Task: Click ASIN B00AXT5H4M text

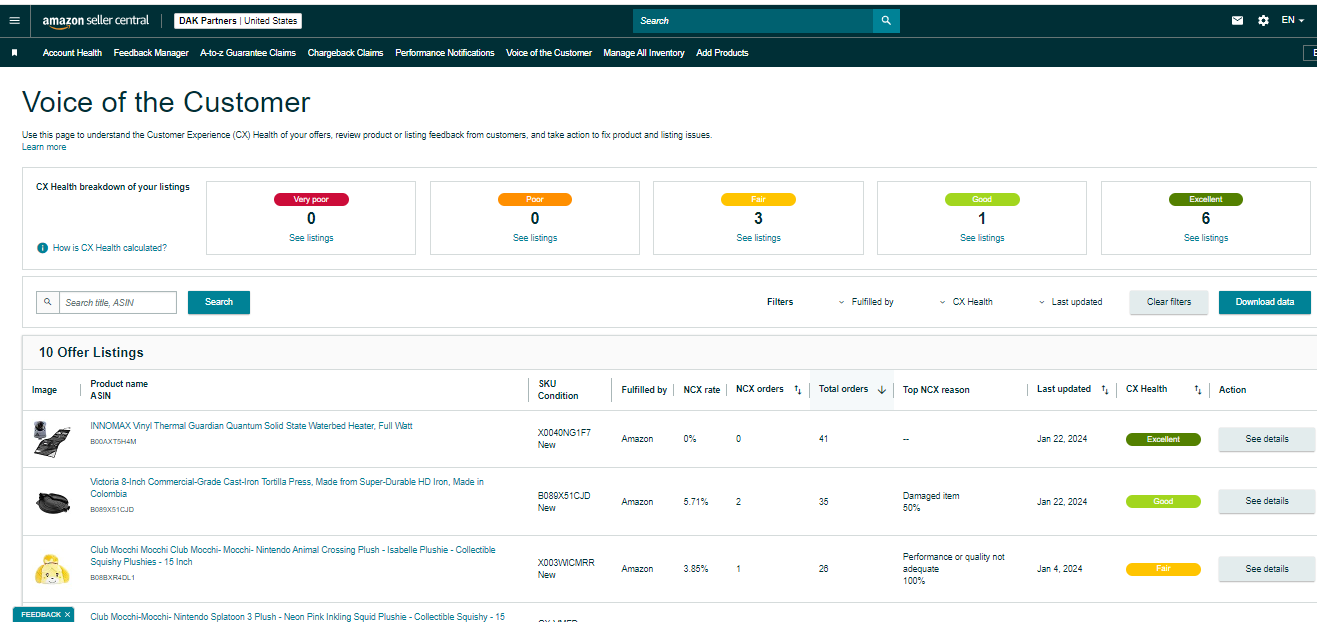Action: pyautogui.click(x=113, y=441)
